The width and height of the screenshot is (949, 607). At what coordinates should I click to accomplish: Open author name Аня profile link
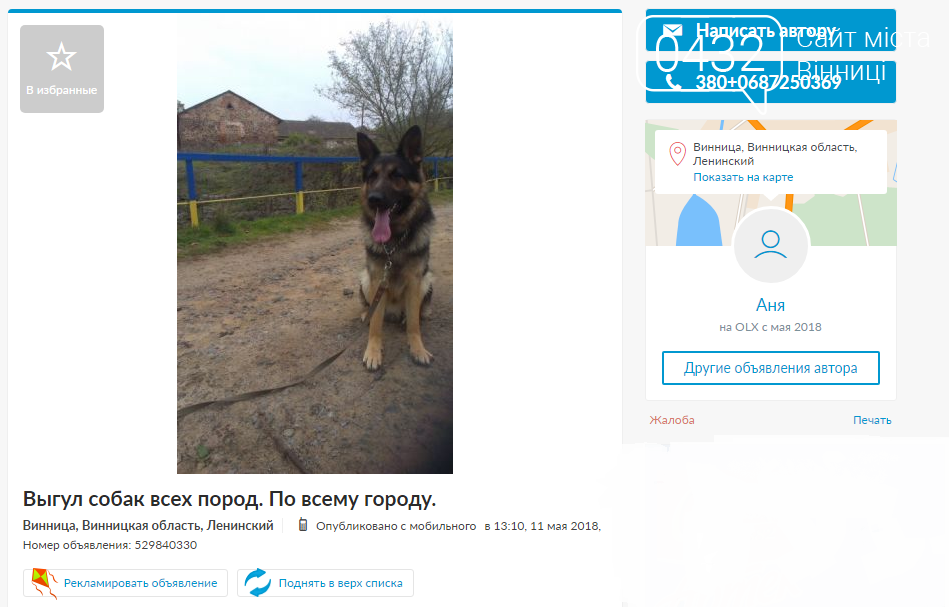(x=770, y=305)
